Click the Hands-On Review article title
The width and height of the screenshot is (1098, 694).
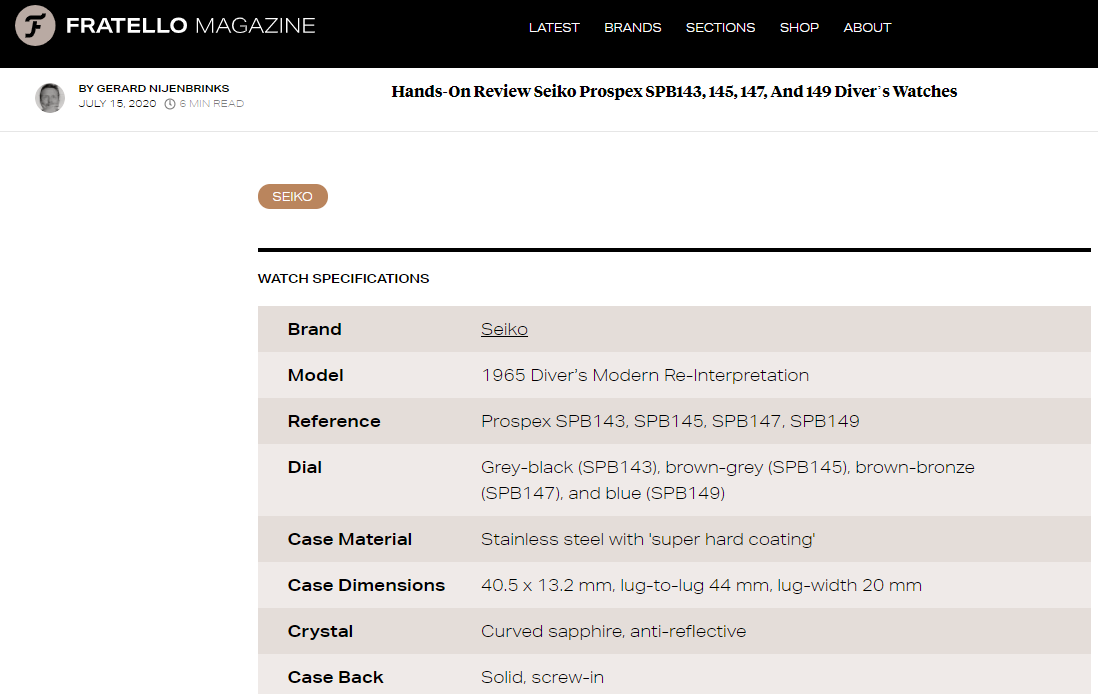(674, 92)
